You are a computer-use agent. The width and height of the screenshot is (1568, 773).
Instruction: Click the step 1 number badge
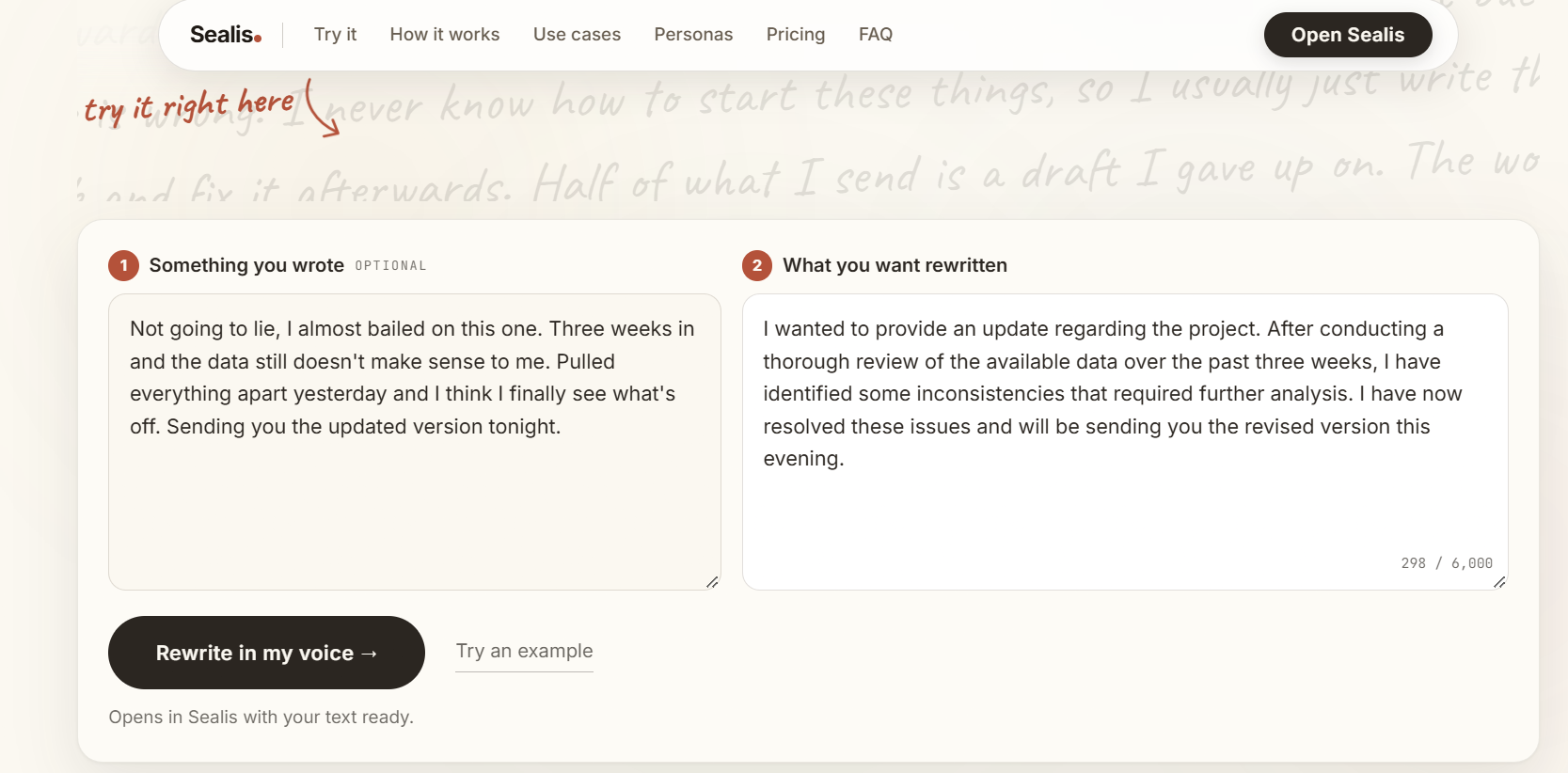[123, 265]
